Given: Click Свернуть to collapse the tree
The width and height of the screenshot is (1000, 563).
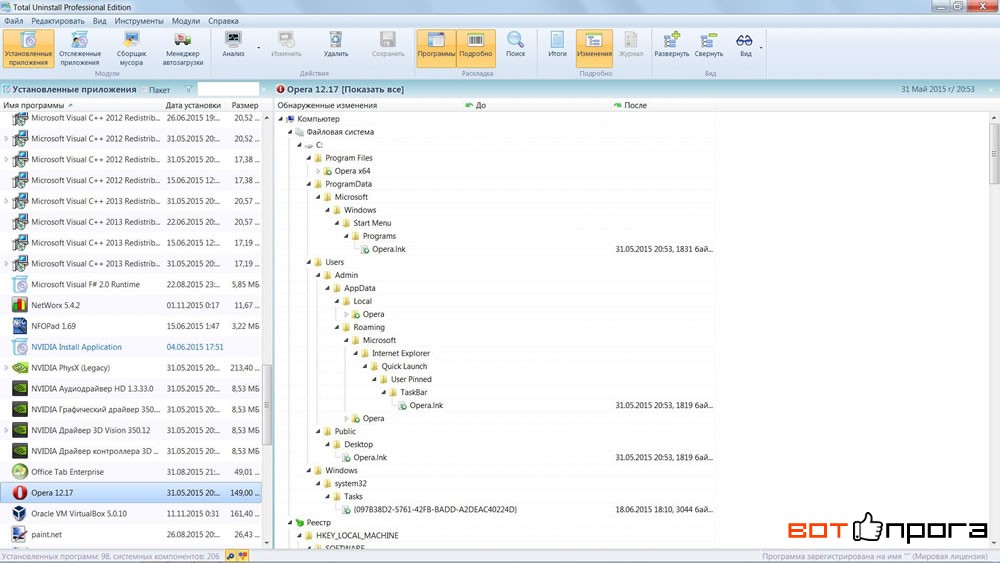Looking at the screenshot, I should pos(709,45).
